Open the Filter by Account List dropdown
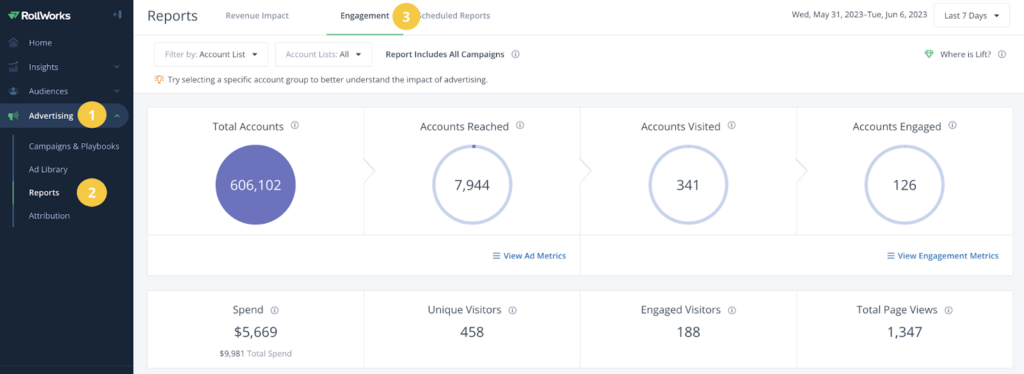This screenshot has height=374, width=1024. [x=211, y=55]
